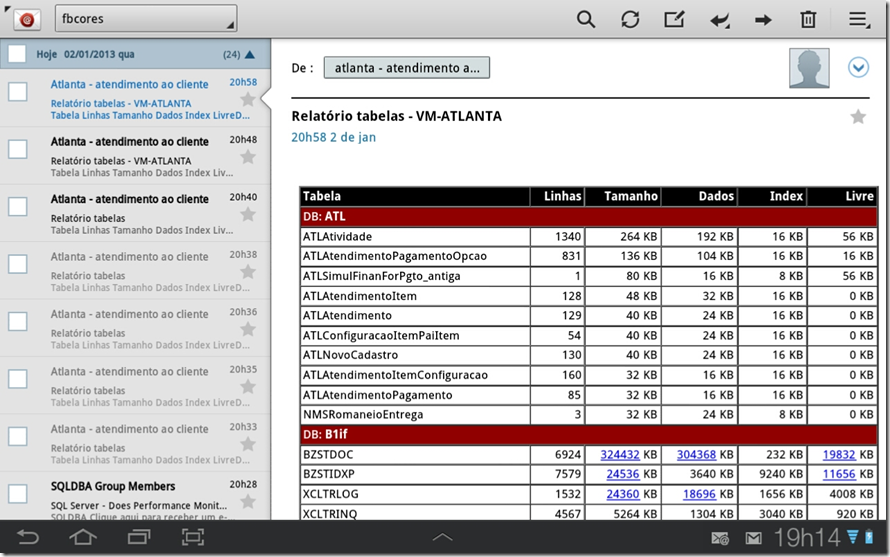890x557 pixels.
Task: Forward the message with the arrow icon
Action: (763, 20)
